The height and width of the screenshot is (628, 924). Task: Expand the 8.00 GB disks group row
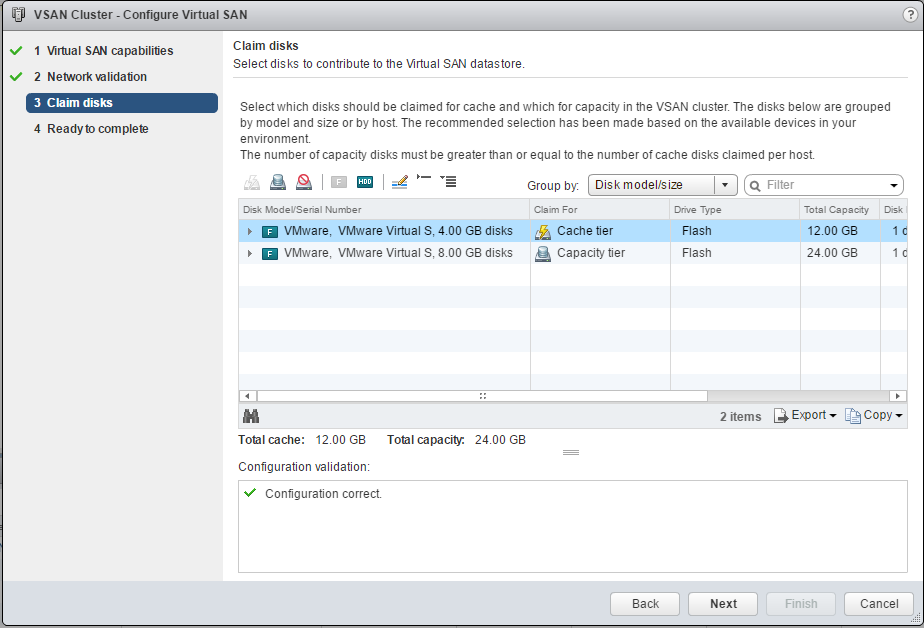point(250,253)
